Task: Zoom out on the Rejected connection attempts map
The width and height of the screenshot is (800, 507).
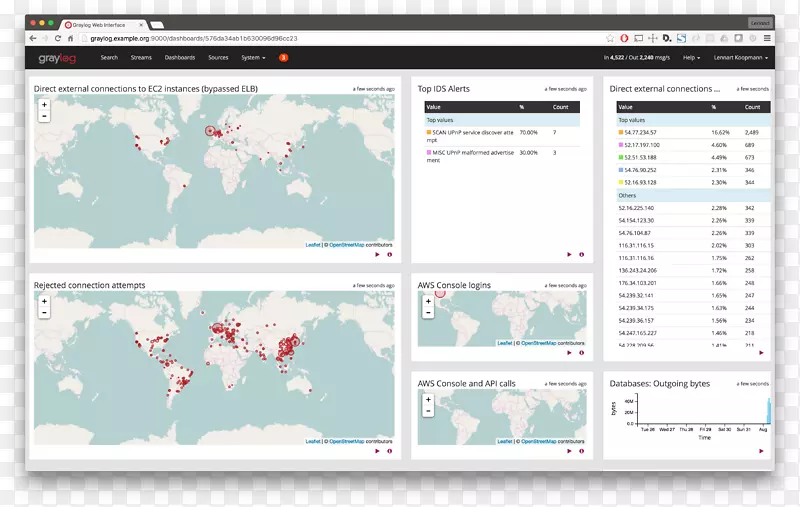Action: (x=44, y=313)
